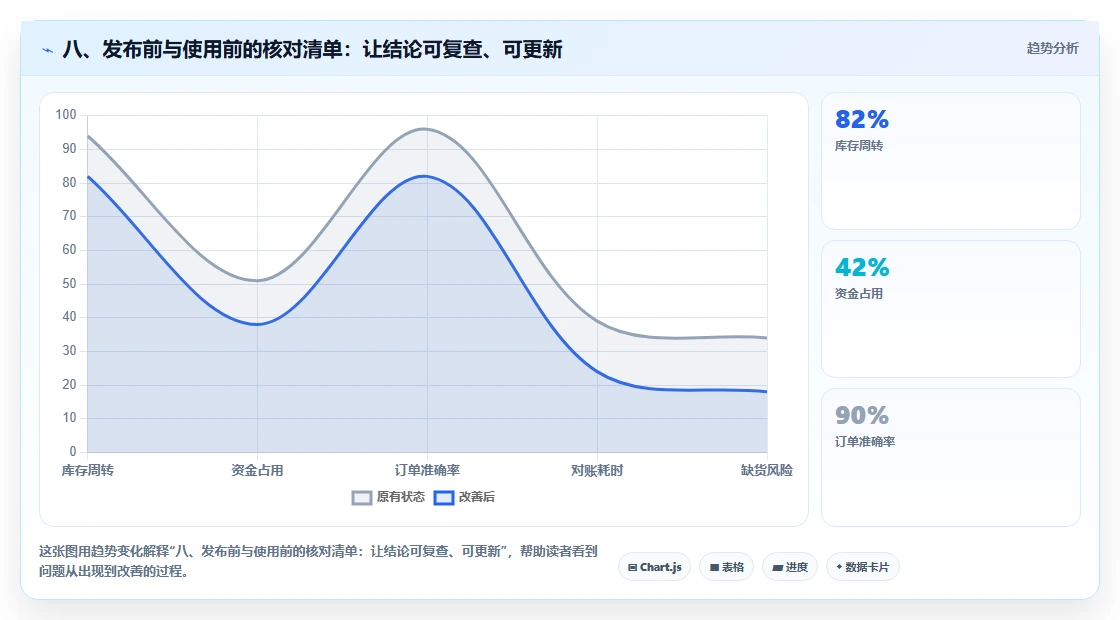The height and width of the screenshot is (620, 1120).
Task: Click the 对账耗时 x-axis label
Action: (597, 471)
